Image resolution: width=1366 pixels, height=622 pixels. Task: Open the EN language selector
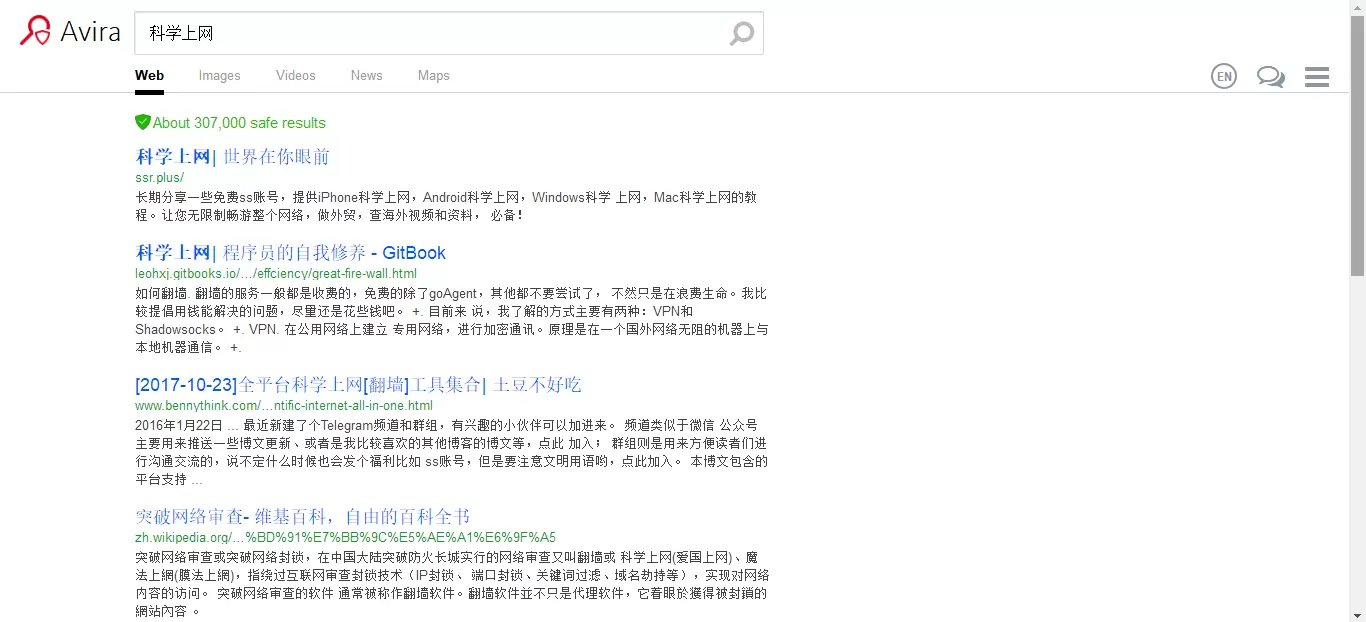[x=1223, y=76]
